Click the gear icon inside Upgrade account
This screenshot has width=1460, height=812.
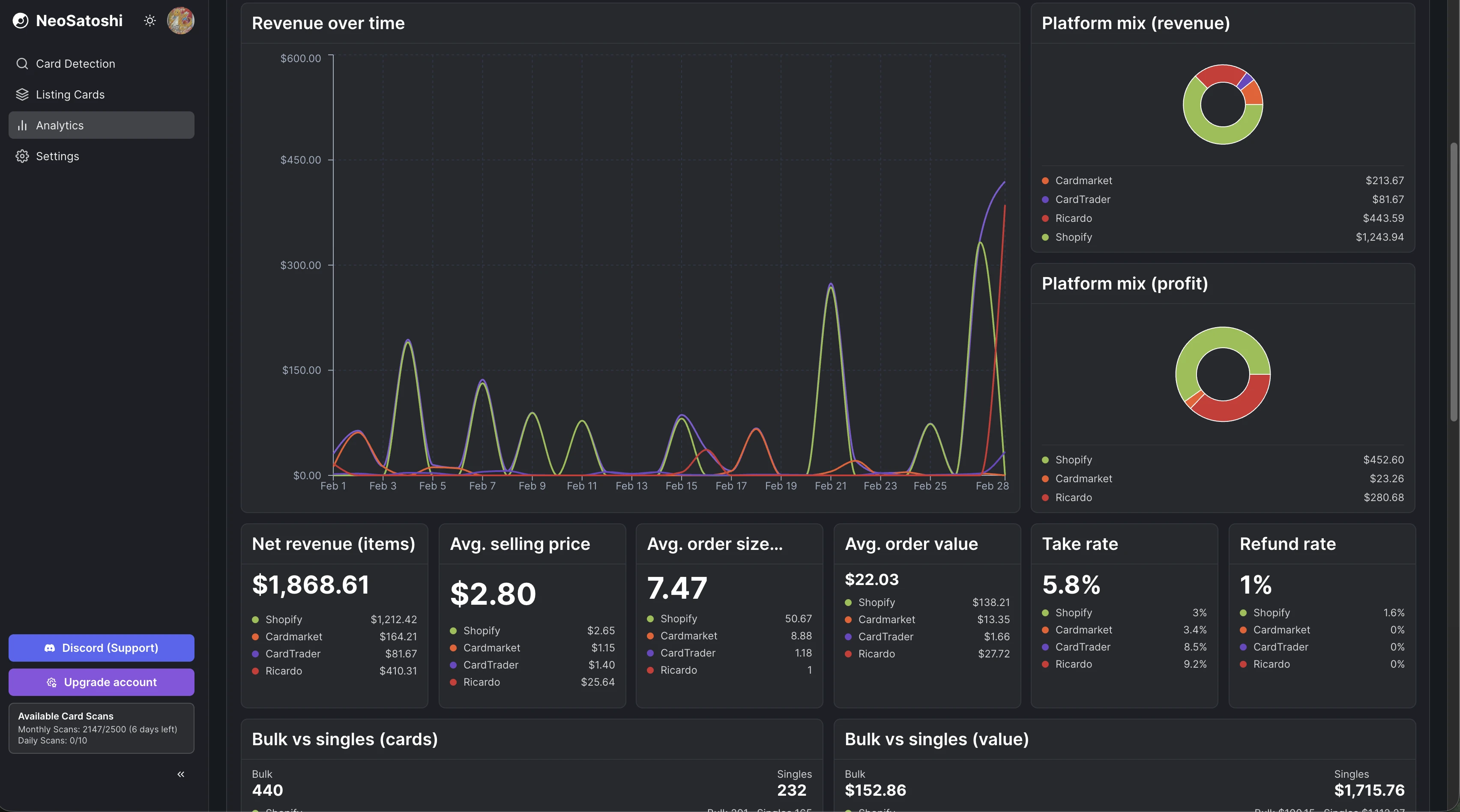pyautogui.click(x=51, y=682)
